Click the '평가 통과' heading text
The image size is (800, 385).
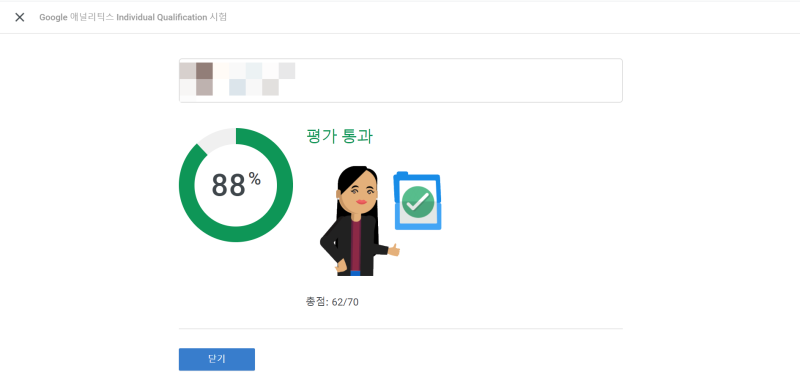tap(339, 136)
